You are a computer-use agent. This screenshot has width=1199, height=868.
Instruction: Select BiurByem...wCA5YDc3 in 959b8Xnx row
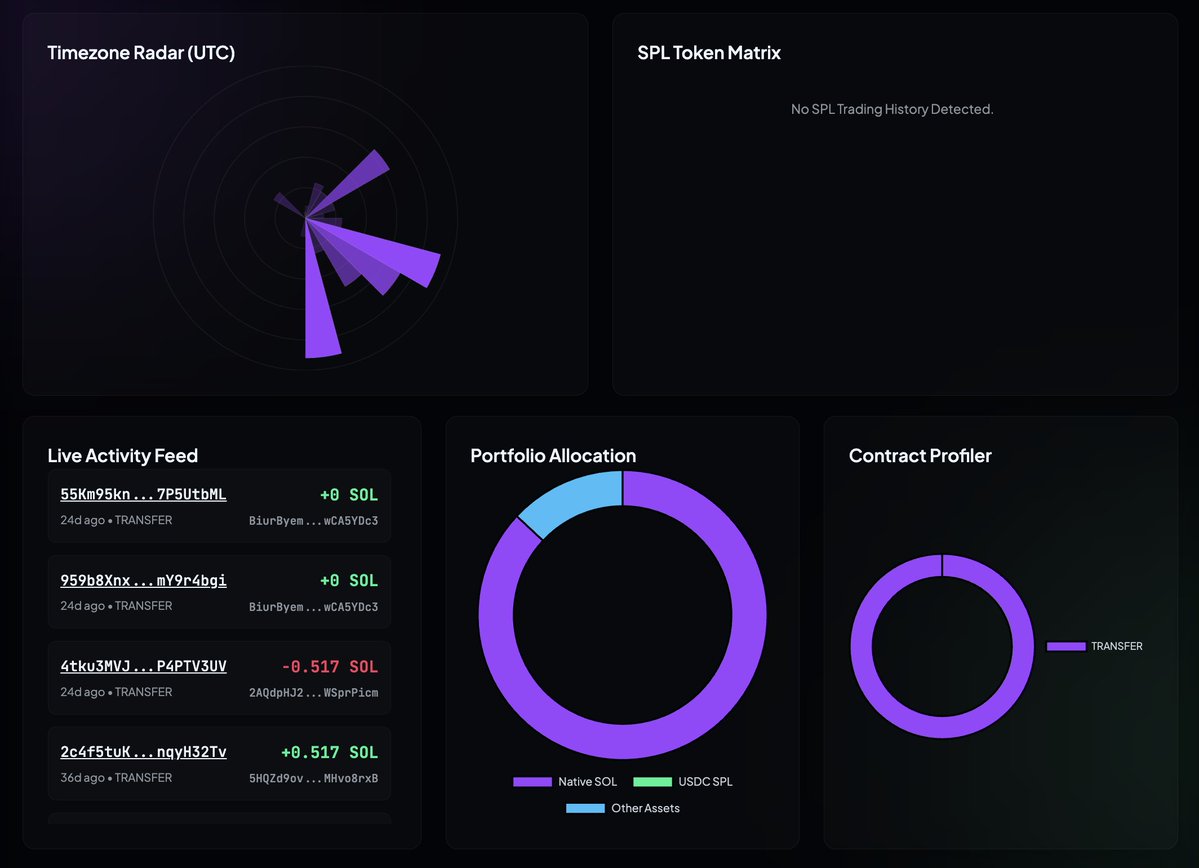[x=314, y=606]
